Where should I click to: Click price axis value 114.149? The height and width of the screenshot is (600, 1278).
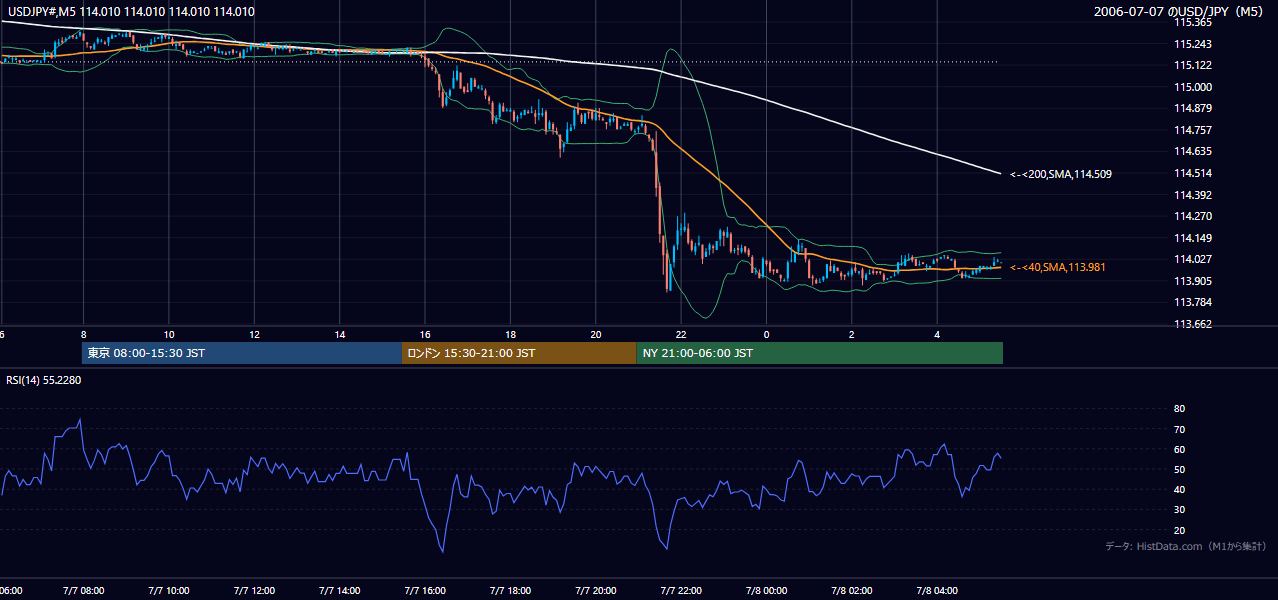[1193, 238]
